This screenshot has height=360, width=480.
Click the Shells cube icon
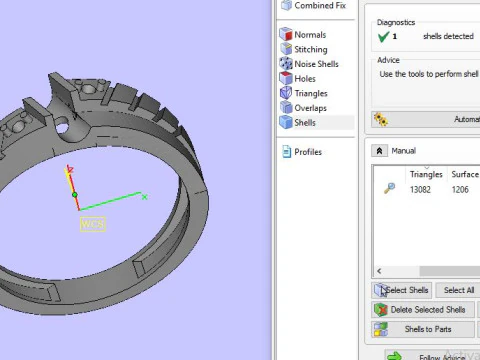point(286,122)
